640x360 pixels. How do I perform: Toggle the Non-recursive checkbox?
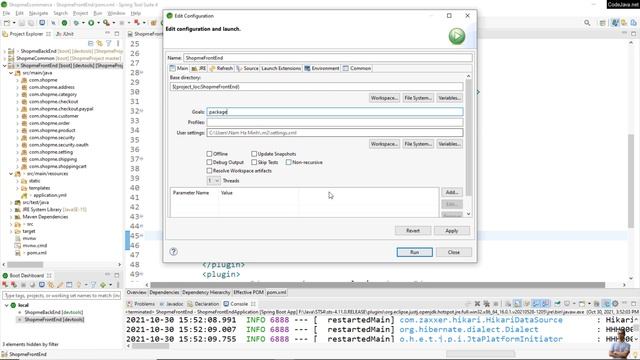pyautogui.click(x=289, y=162)
